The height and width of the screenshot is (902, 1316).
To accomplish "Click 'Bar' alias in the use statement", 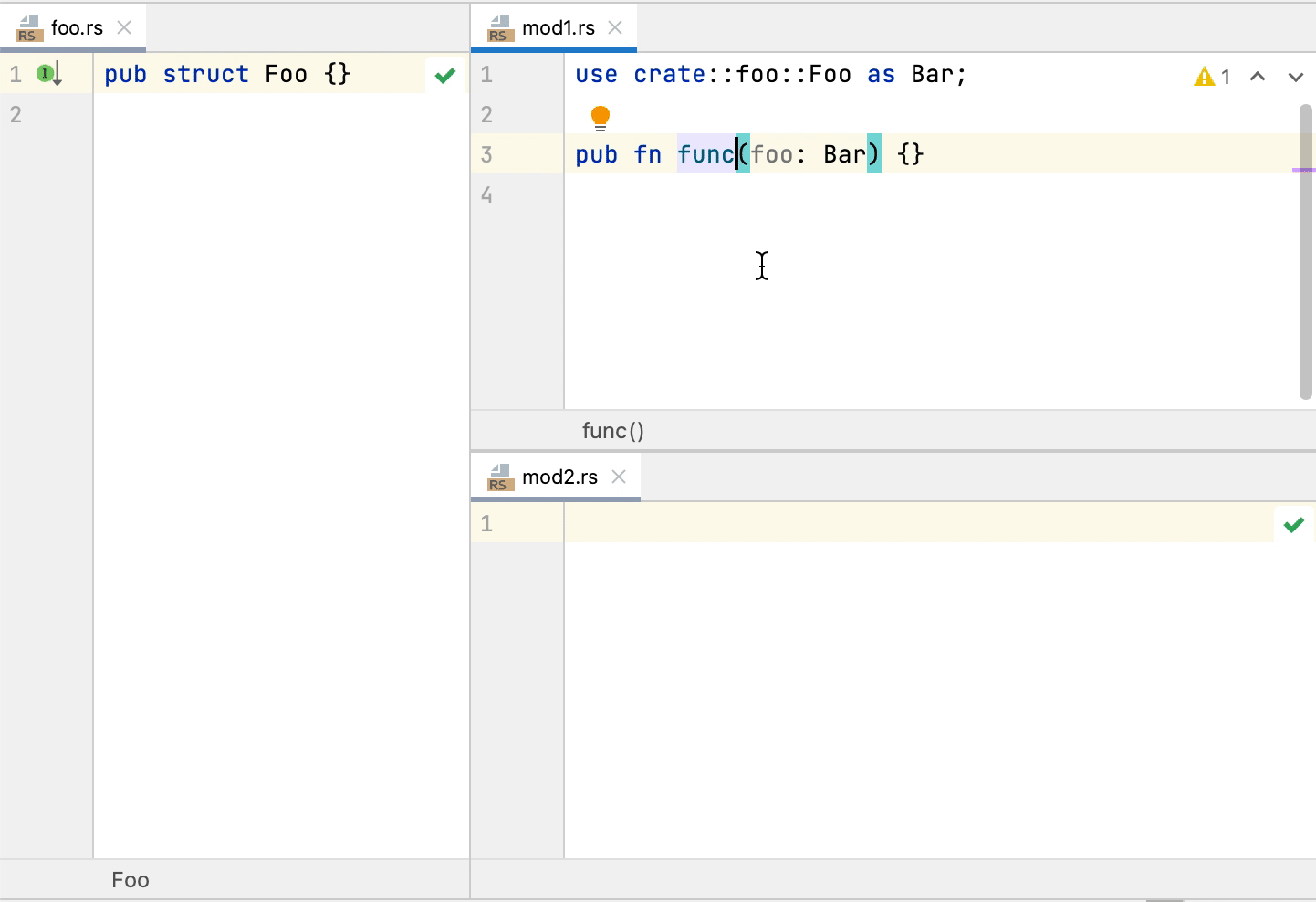I will [932, 74].
